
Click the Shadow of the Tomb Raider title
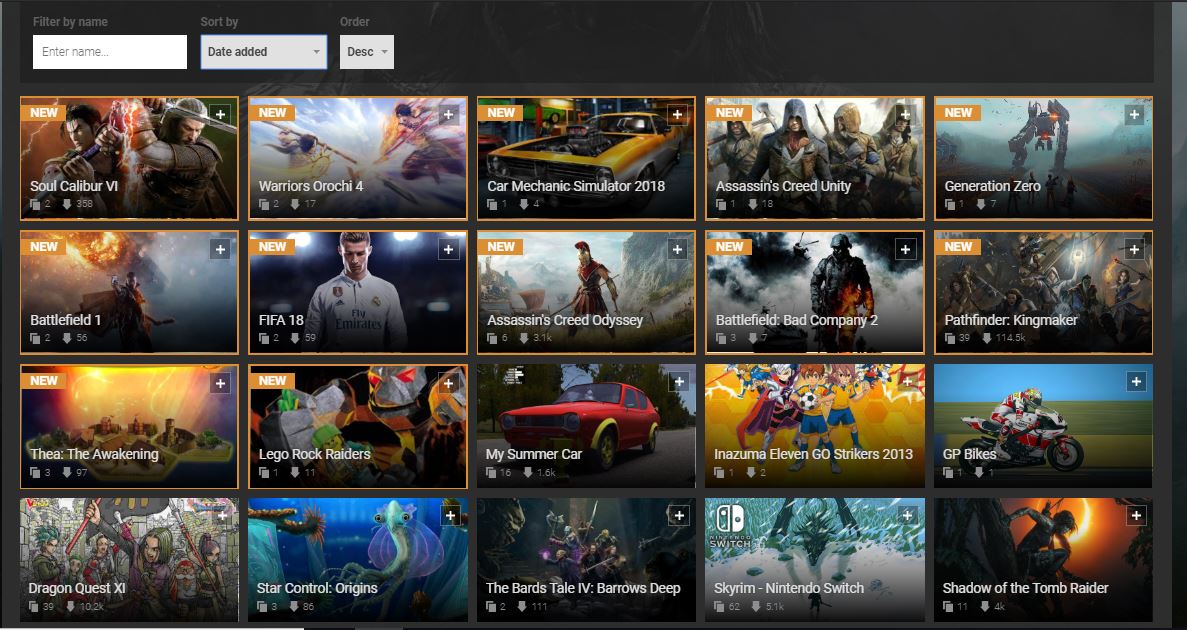1025,588
